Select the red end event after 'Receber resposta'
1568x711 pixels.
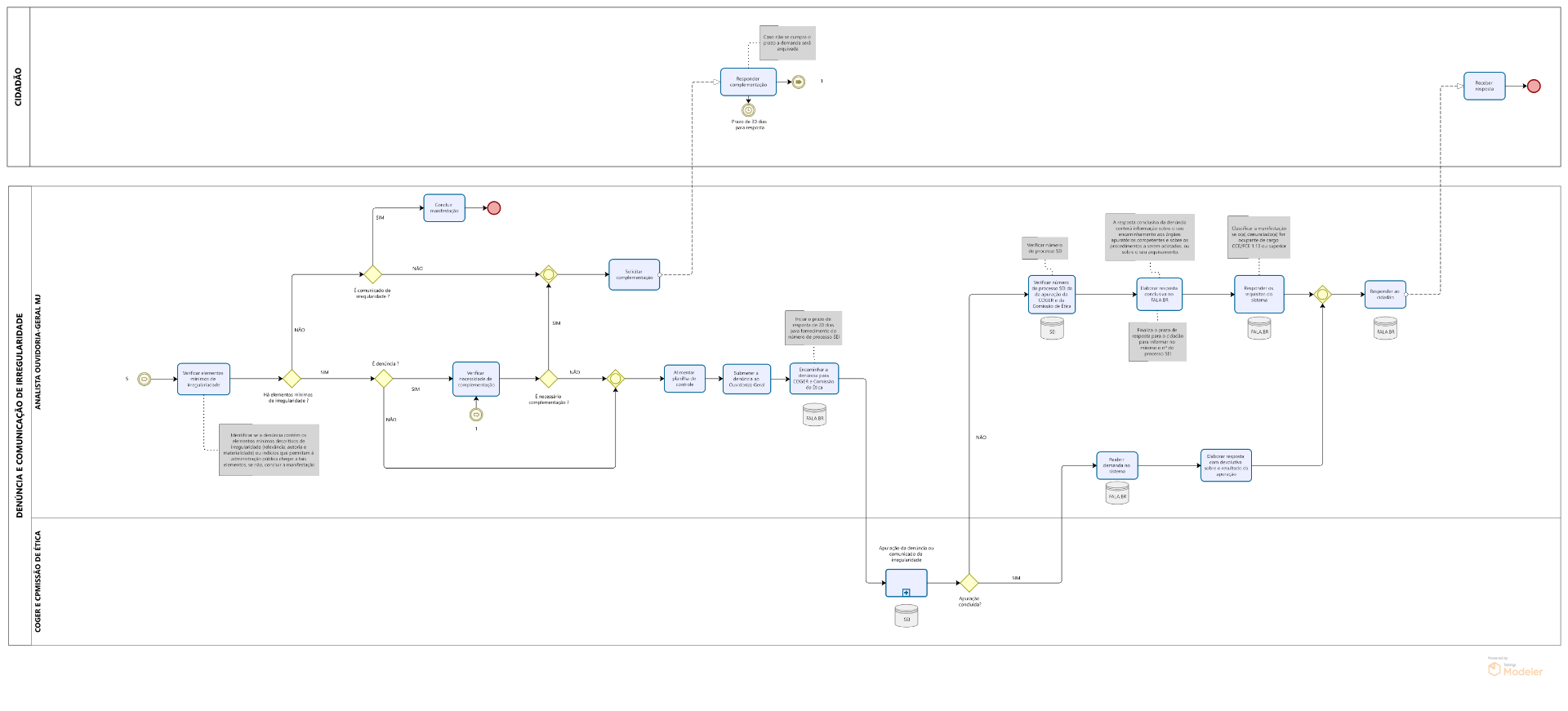1534,87
